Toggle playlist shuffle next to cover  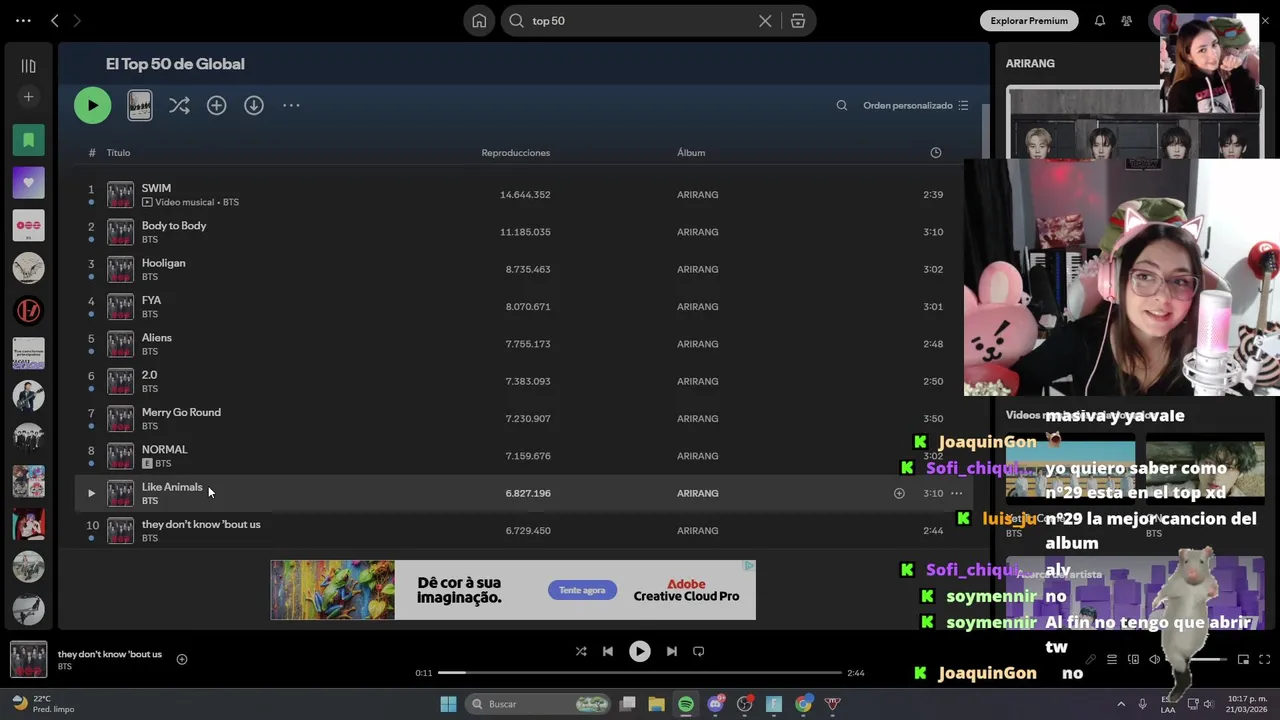[179, 105]
